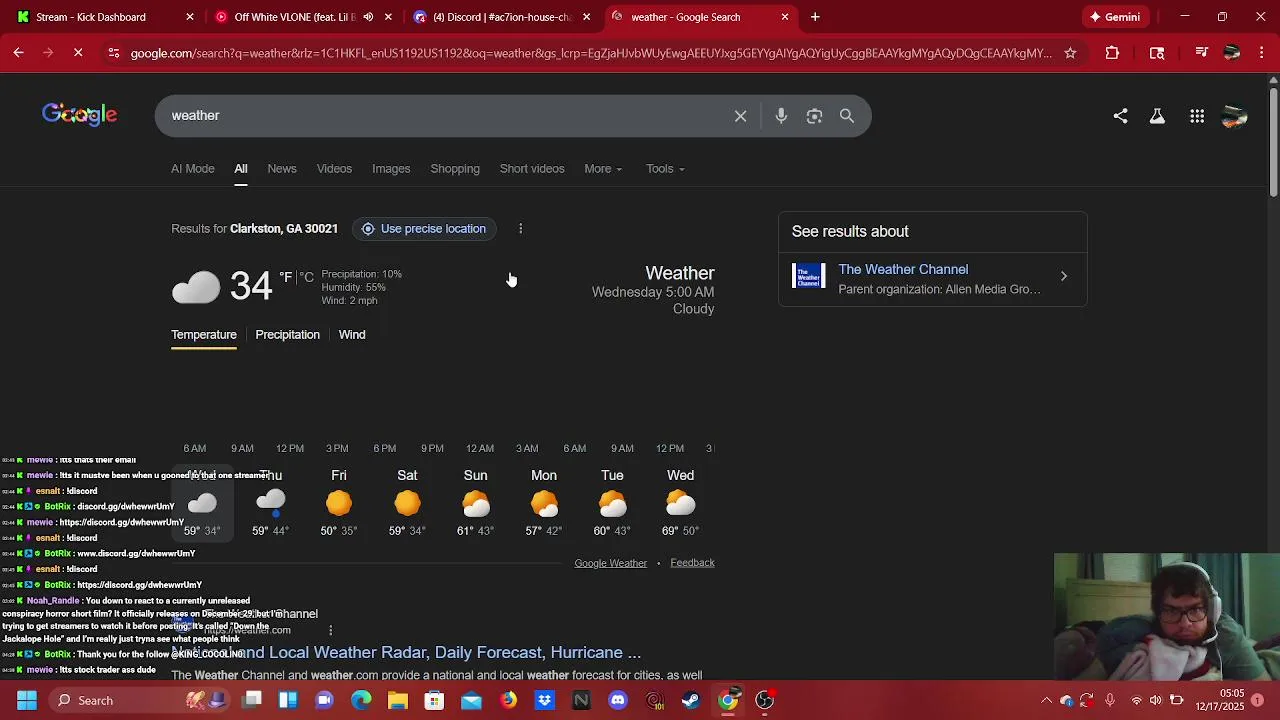Image resolution: width=1280 pixels, height=720 pixels.
Task: Select Sunday's forecast
Action: 475,503
